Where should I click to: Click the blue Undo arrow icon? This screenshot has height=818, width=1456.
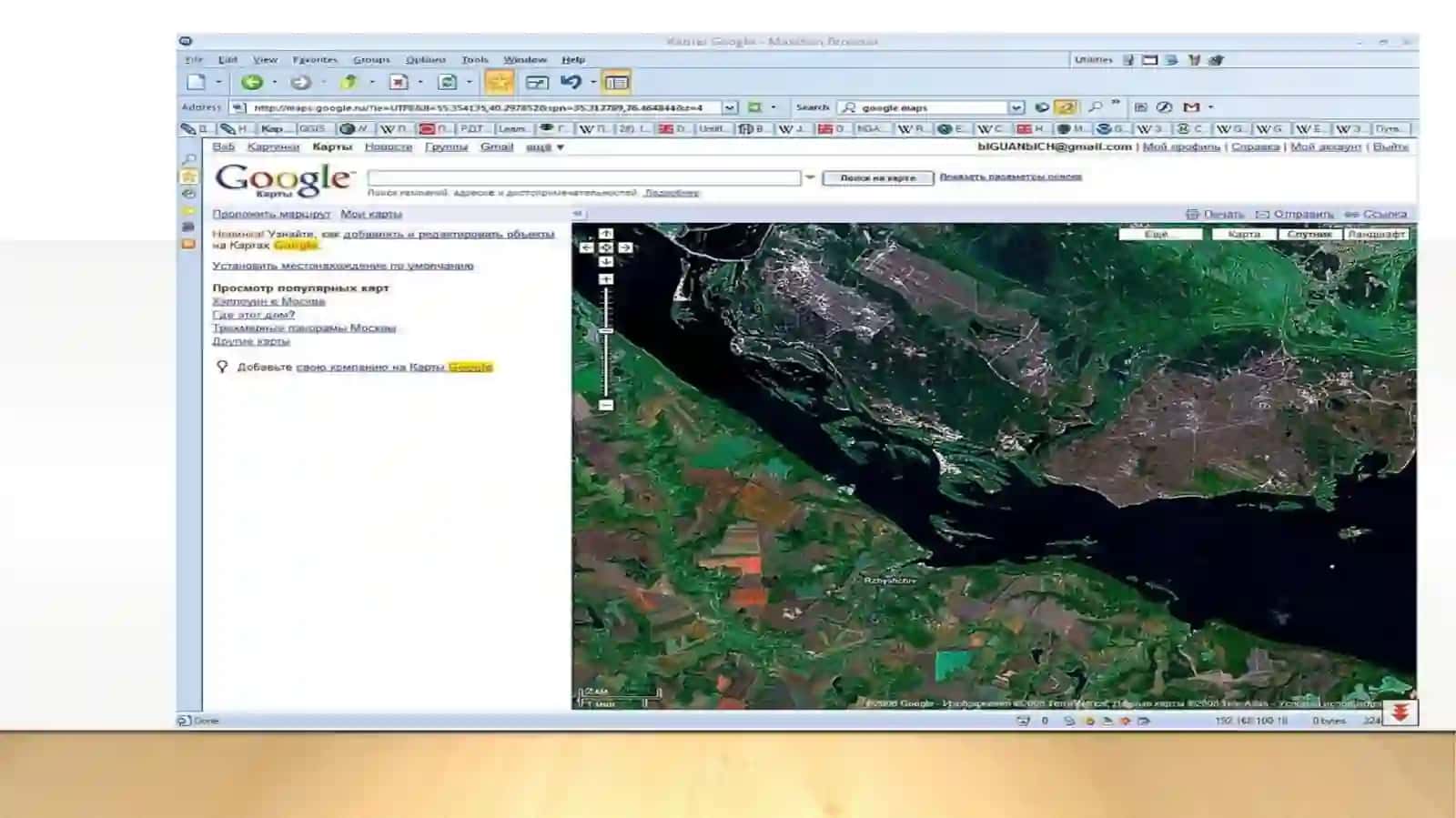[x=571, y=82]
